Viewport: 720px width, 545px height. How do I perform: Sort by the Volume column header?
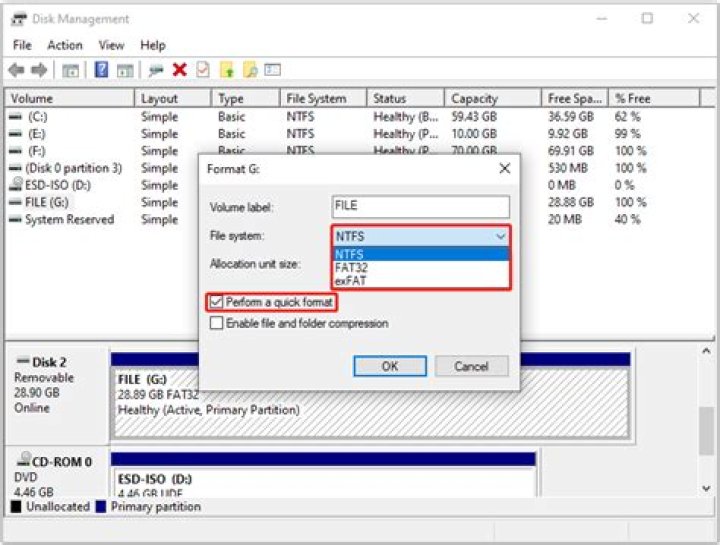coord(70,98)
